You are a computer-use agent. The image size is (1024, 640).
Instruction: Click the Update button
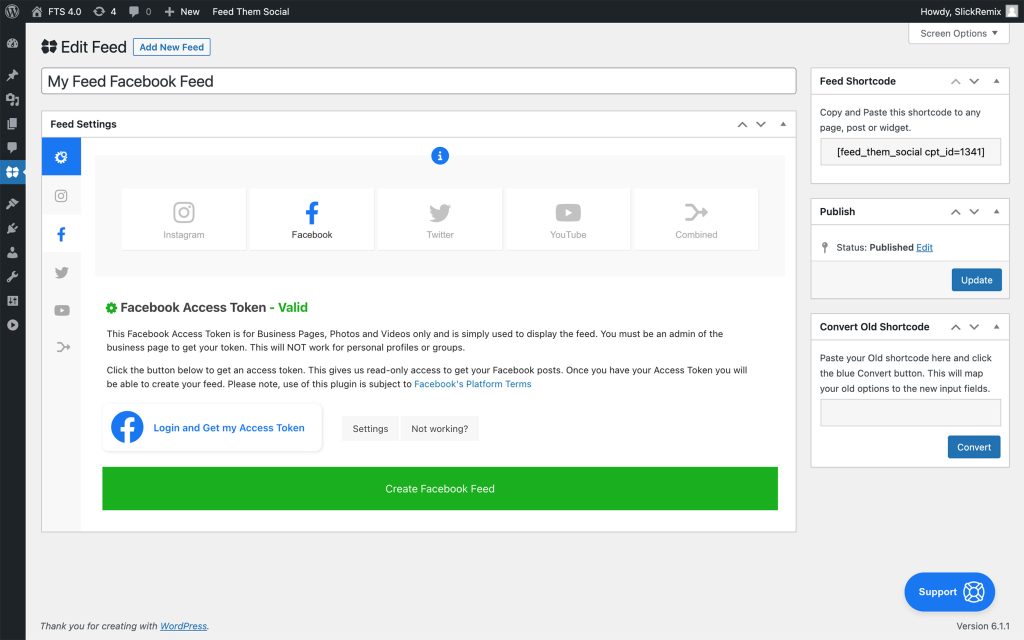(976, 280)
